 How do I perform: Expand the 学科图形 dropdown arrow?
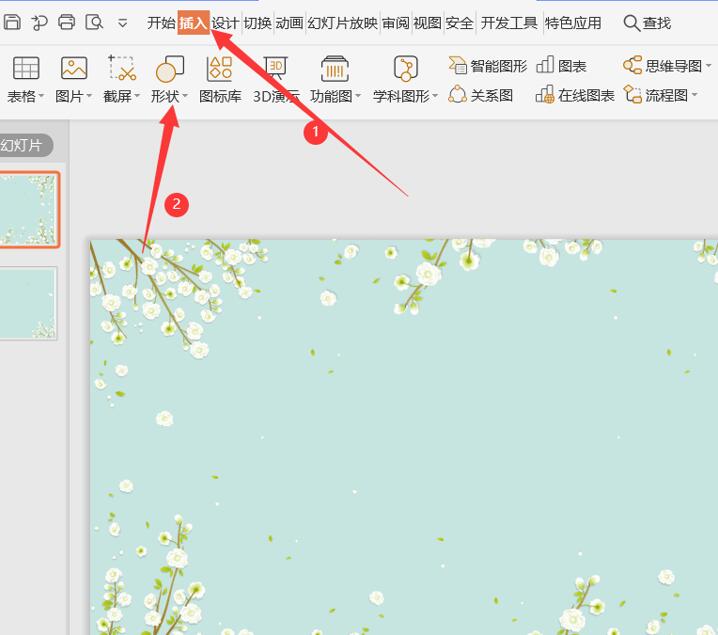[435, 96]
